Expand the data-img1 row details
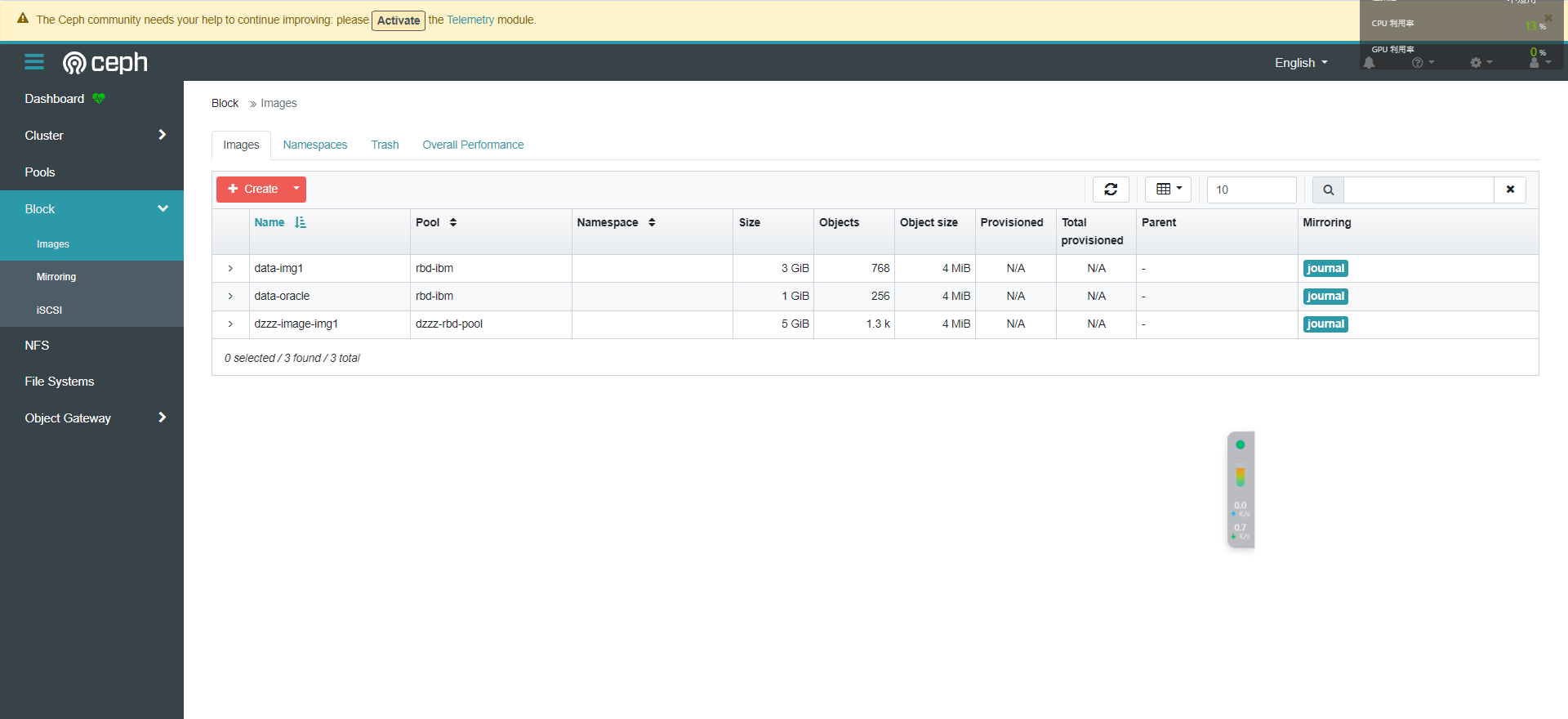 click(230, 268)
